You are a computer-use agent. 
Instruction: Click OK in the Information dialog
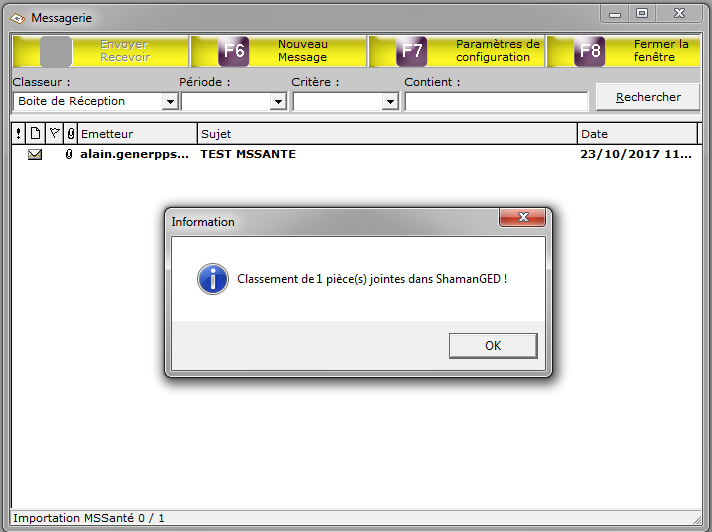click(x=493, y=346)
